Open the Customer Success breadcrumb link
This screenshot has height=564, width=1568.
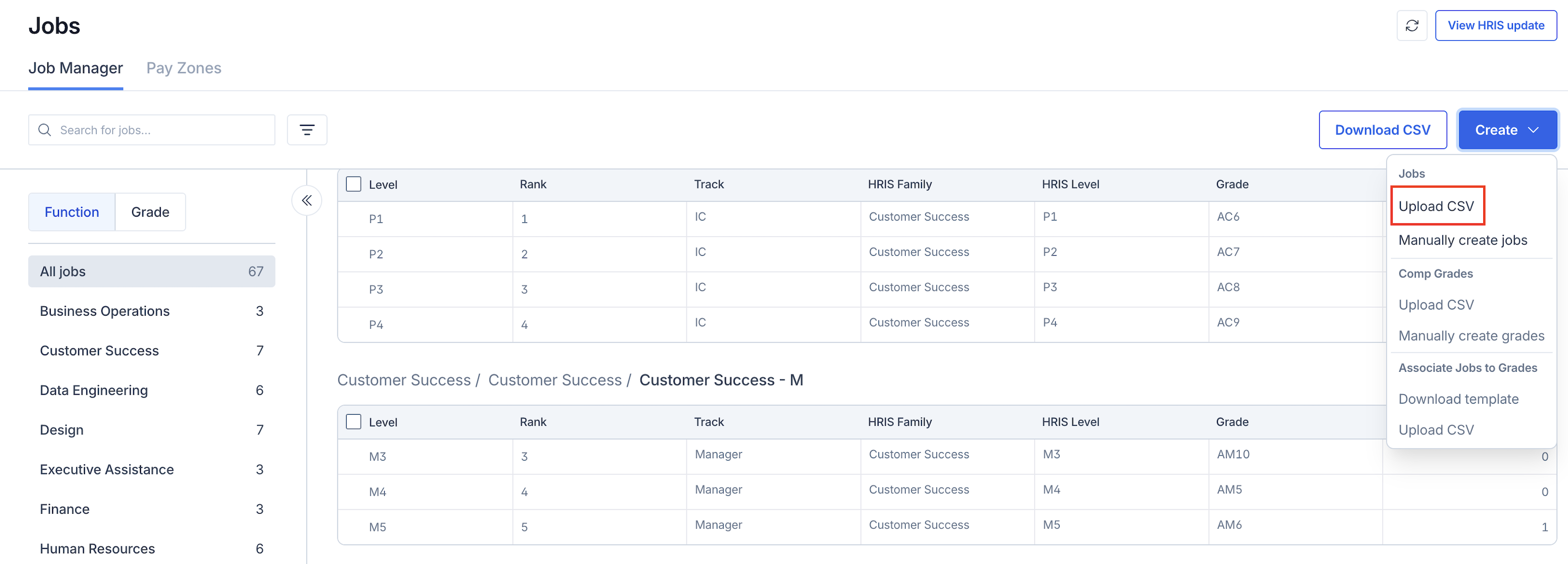[x=404, y=380]
